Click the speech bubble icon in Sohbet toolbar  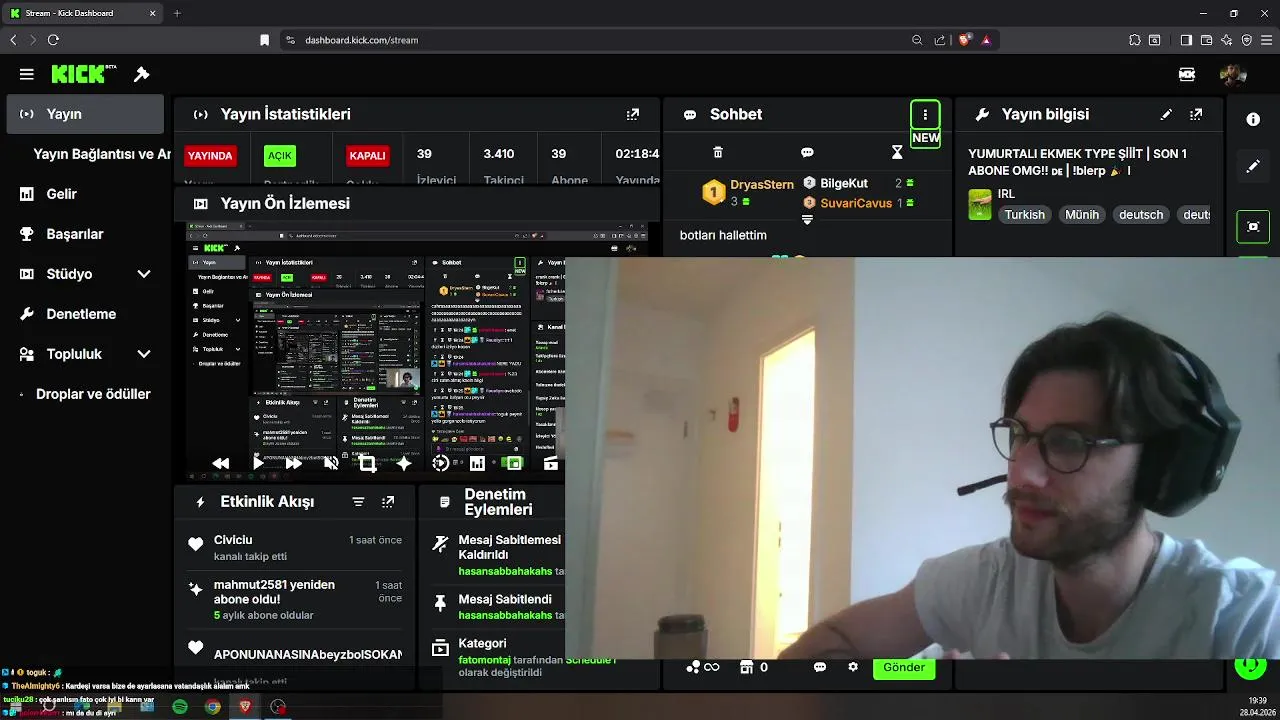click(807, 153)
